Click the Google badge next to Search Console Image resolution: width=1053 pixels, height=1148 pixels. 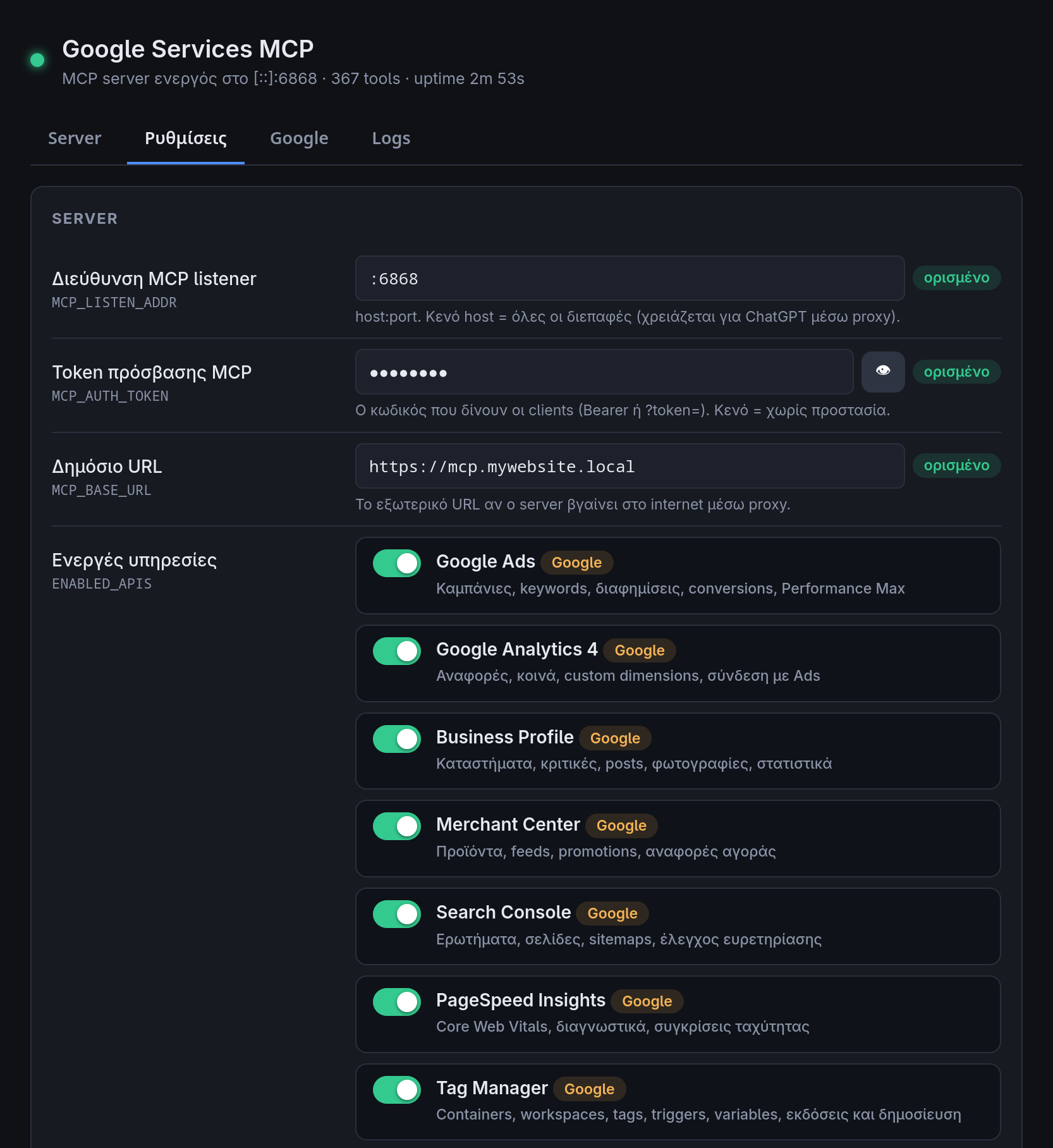[612, 913]
